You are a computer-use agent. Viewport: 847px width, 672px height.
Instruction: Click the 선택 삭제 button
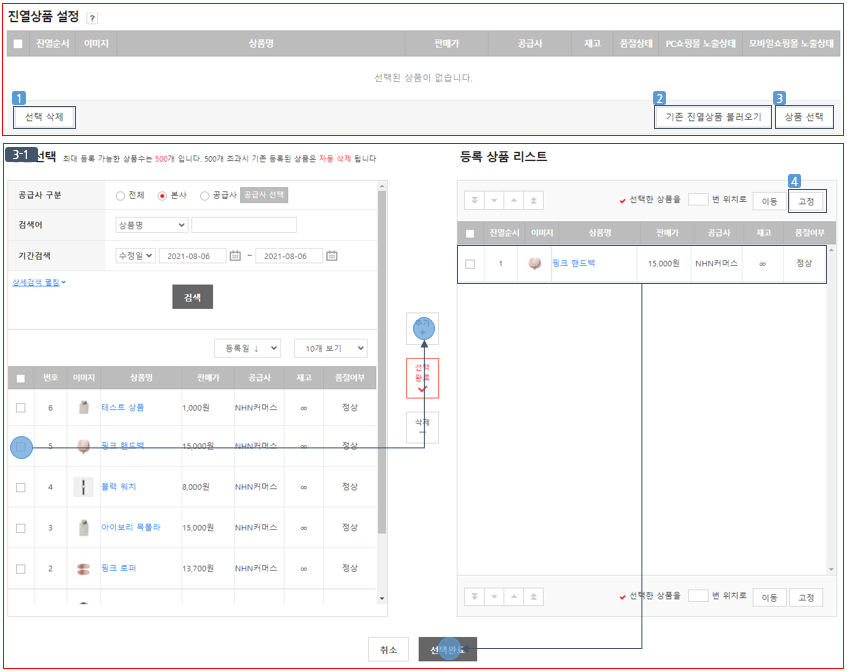44,117
